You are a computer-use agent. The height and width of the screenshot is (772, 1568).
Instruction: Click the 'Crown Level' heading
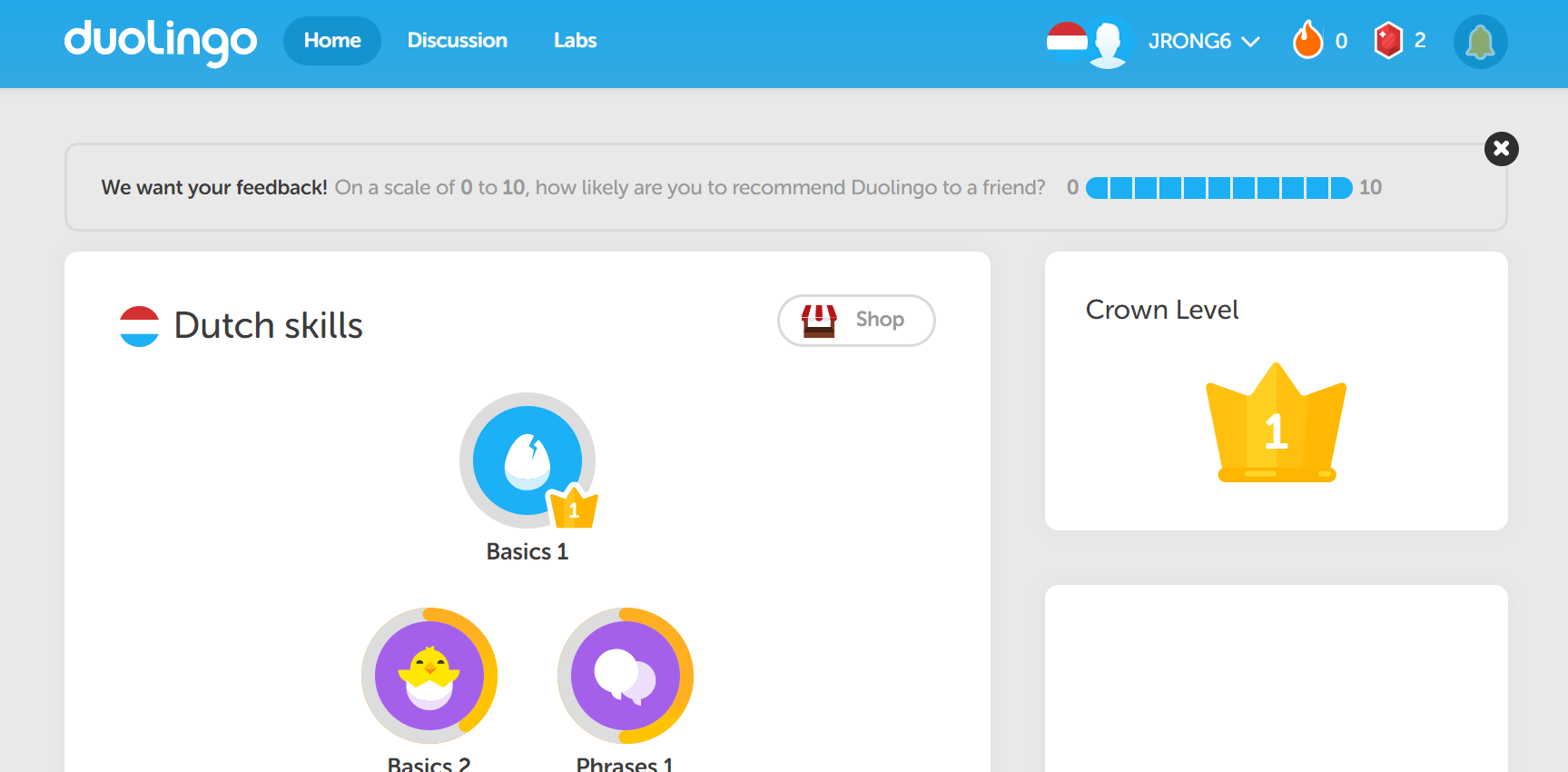point(1162,310)
